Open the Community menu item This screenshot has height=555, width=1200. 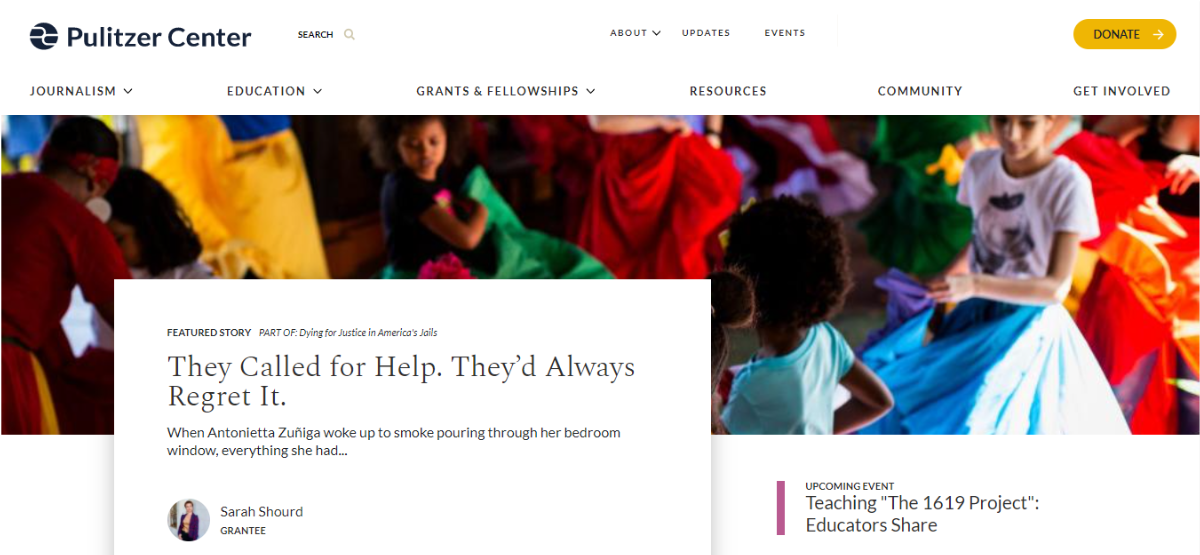click(x=920, y=91)
